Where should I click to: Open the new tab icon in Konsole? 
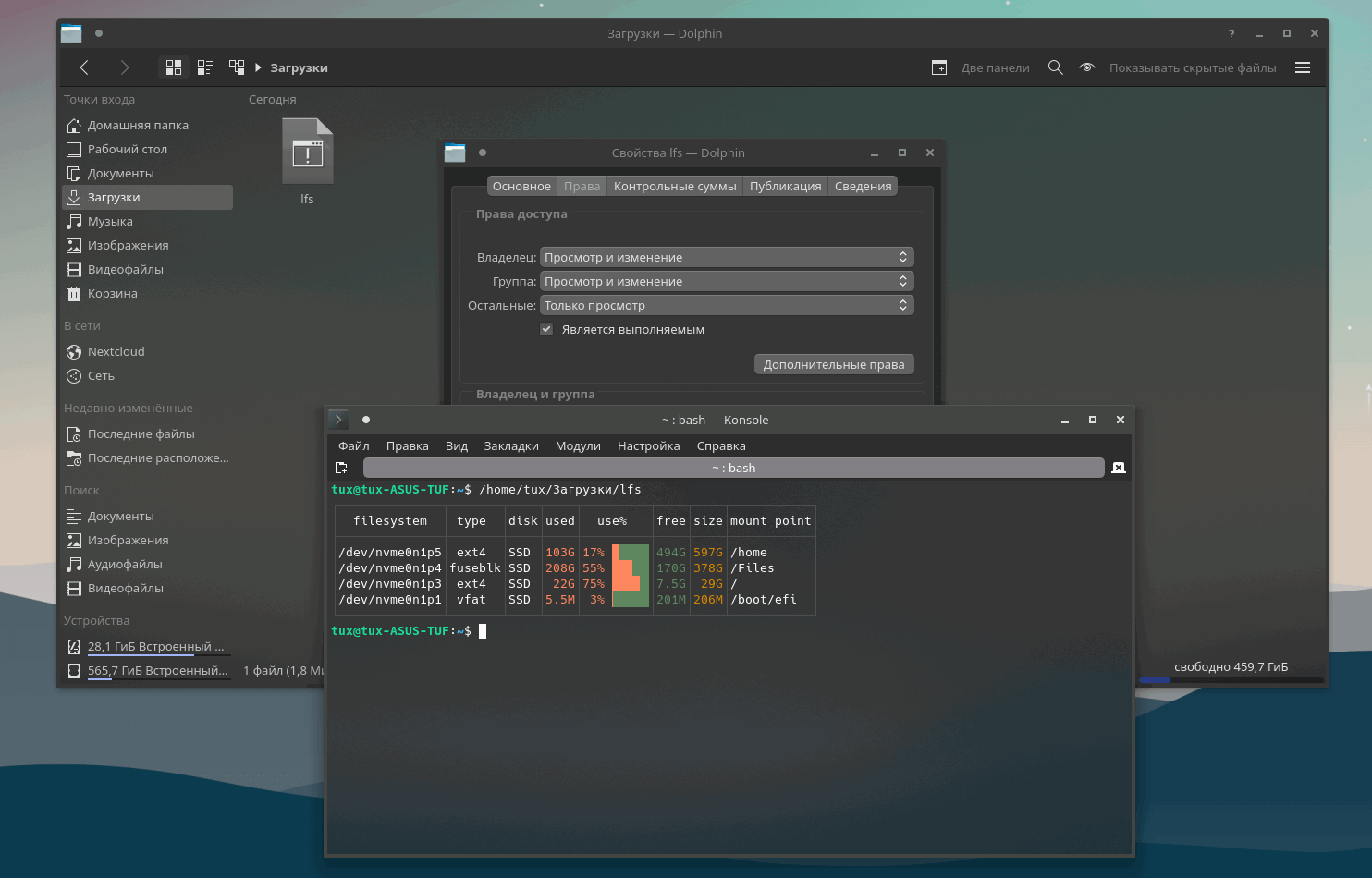coord(341,468)
